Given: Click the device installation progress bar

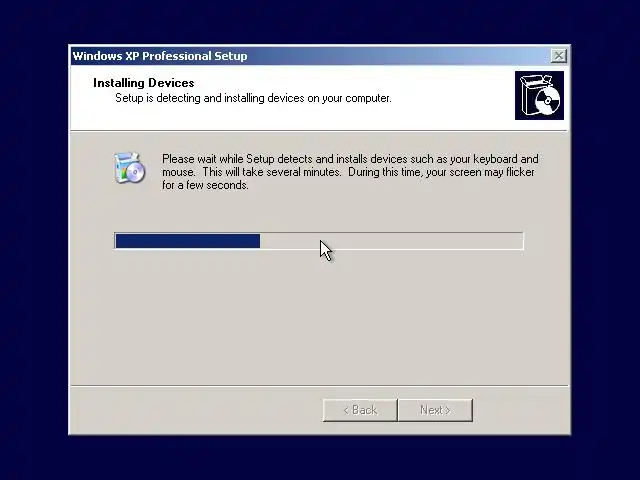Looking at the screenshot, I should [319, 241].
